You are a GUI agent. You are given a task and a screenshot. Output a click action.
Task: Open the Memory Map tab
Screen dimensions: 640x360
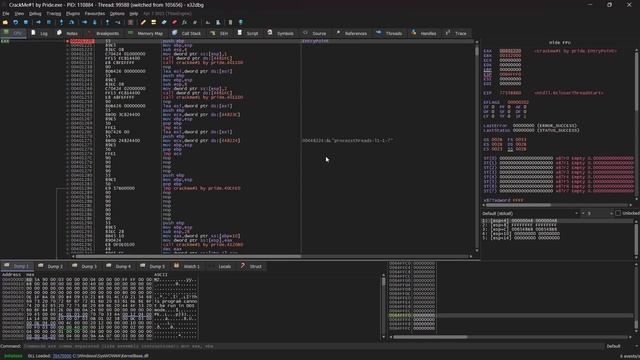coord(146,33)
